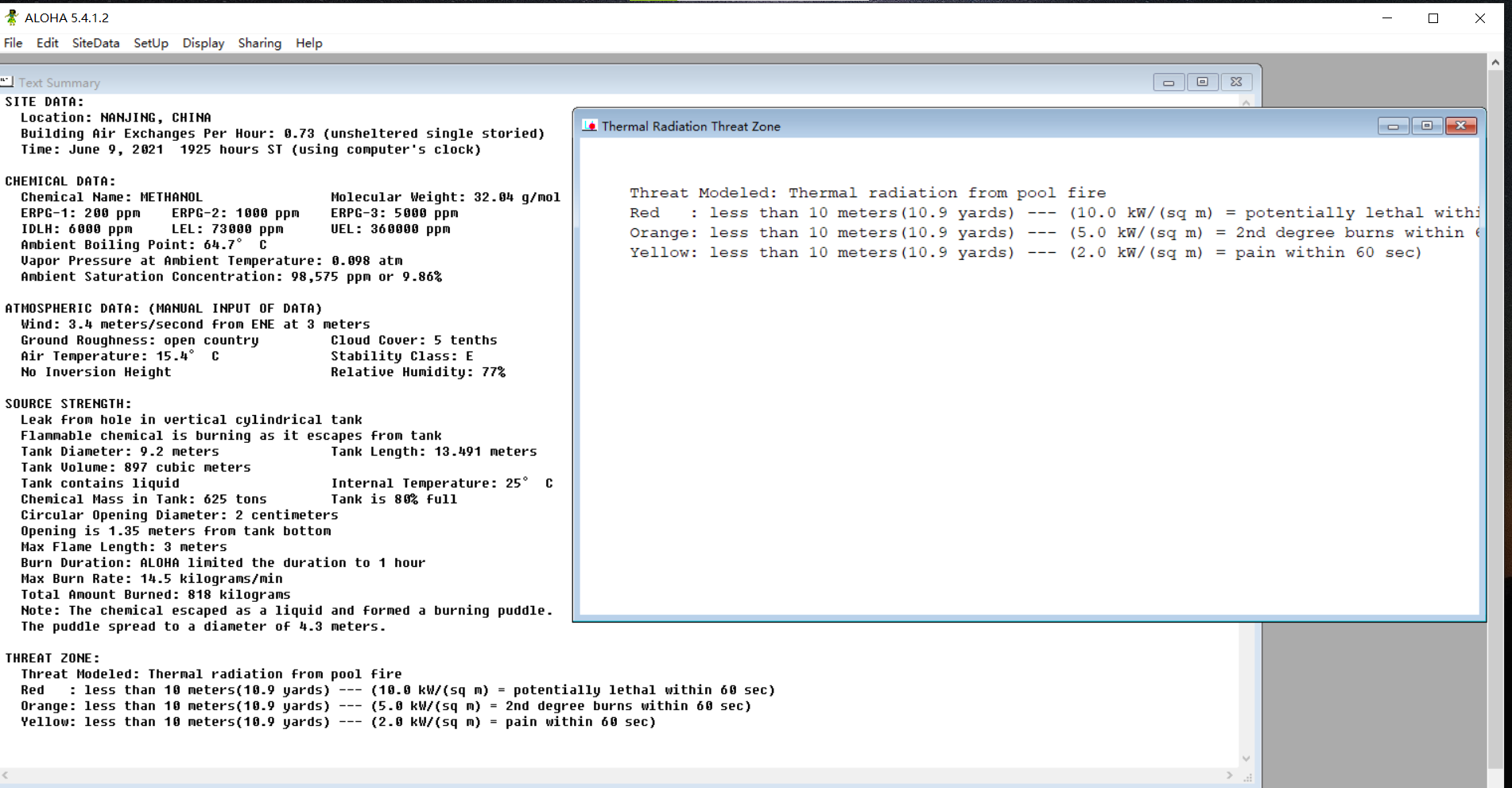Click the Location: NANJING, CHINA line
The image size is (1512, 788).
pyautogui.click(x=116, y=118)
